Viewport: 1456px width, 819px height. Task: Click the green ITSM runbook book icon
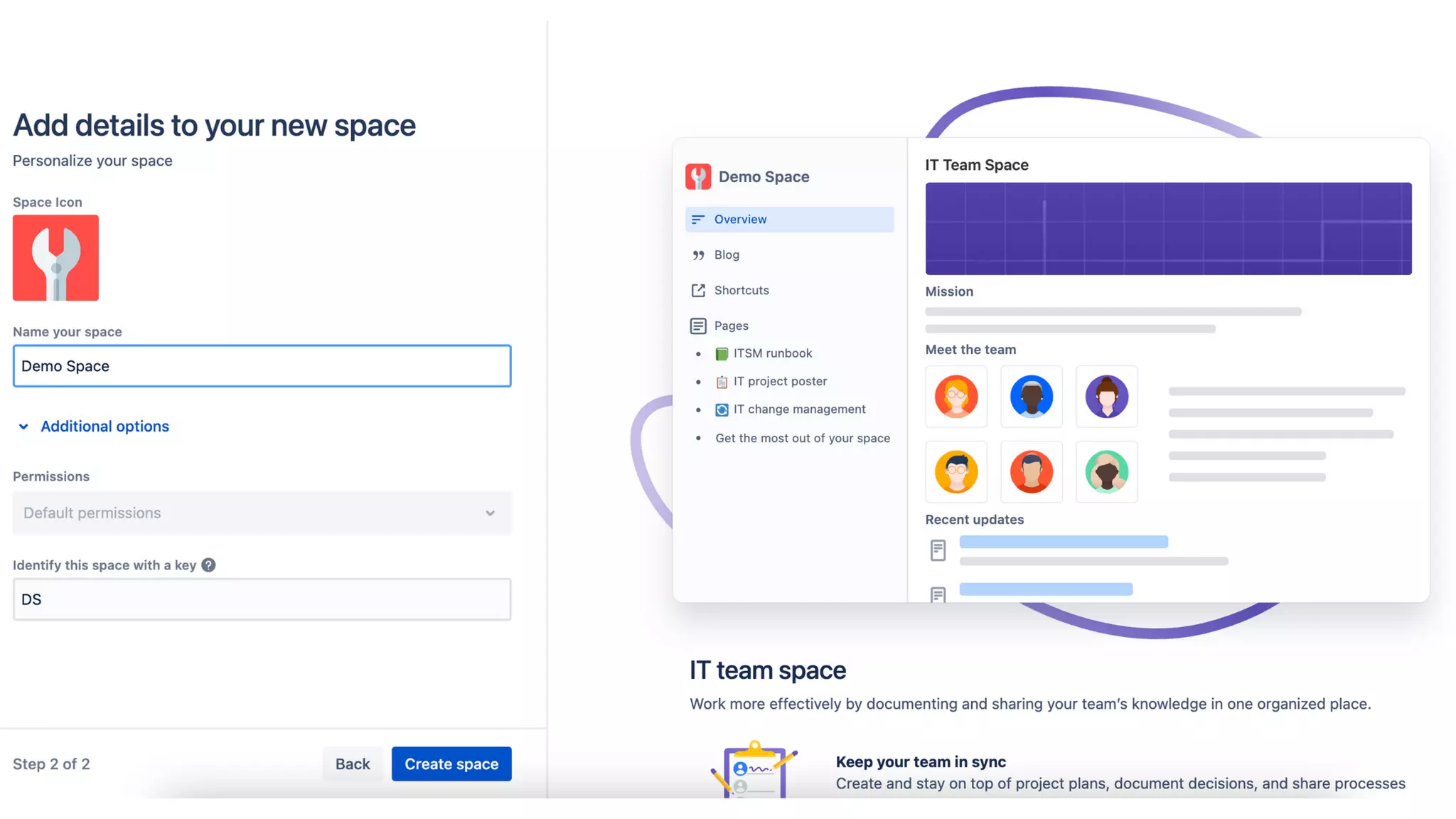722,353
